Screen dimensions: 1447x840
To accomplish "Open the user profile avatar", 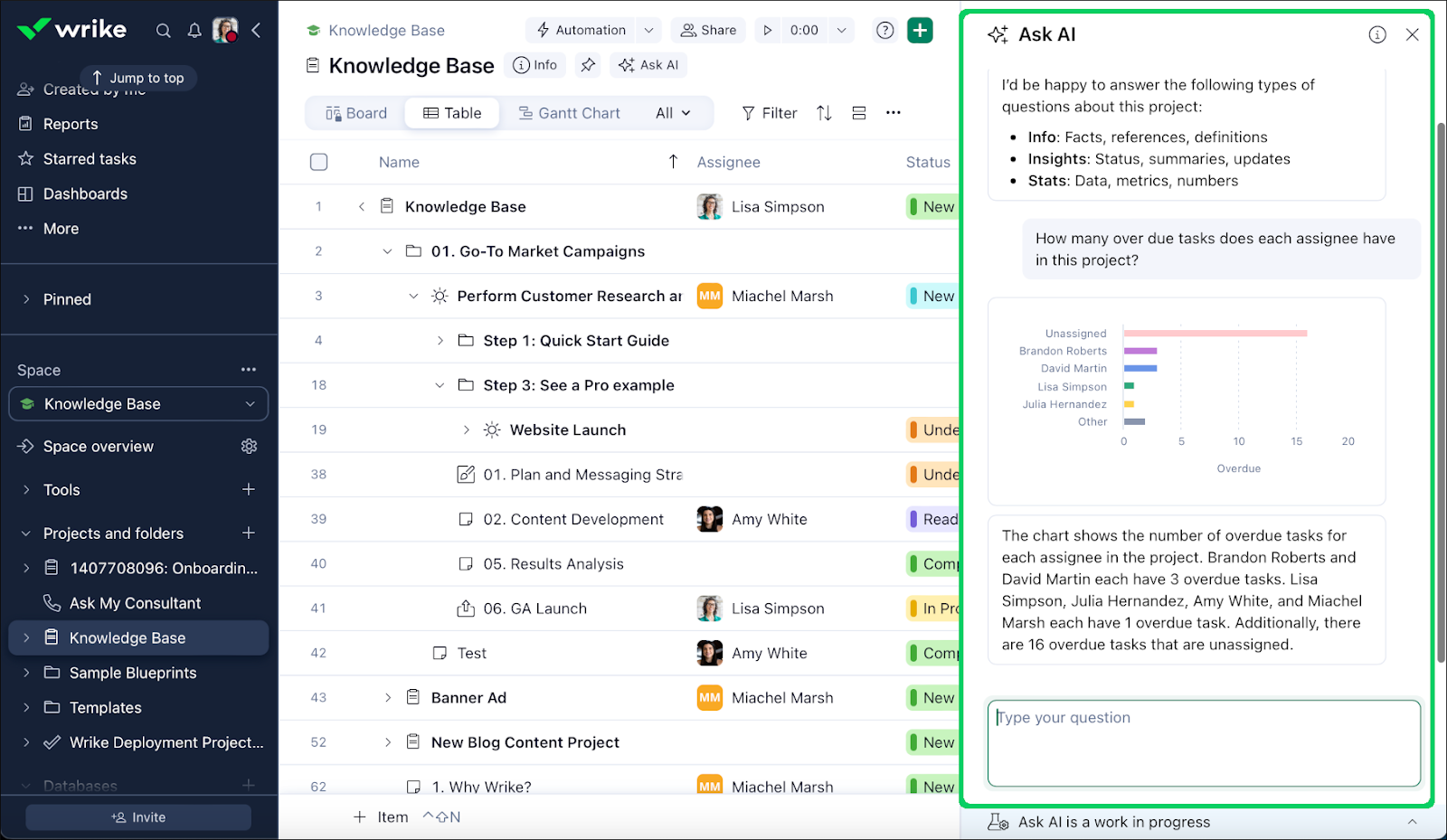I will (x=225, y=30).
